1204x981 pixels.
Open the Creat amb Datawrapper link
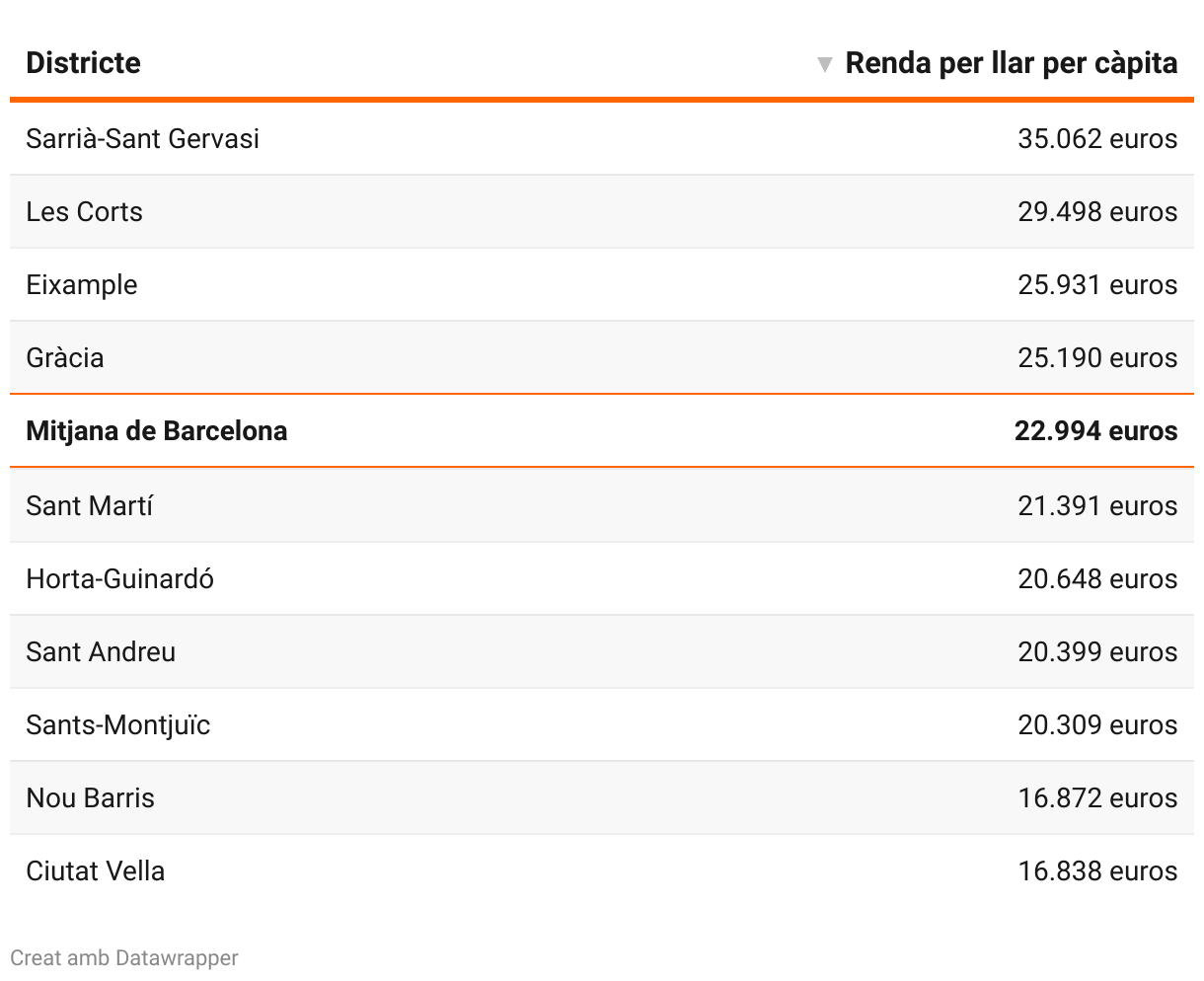(x=124, y=957)
